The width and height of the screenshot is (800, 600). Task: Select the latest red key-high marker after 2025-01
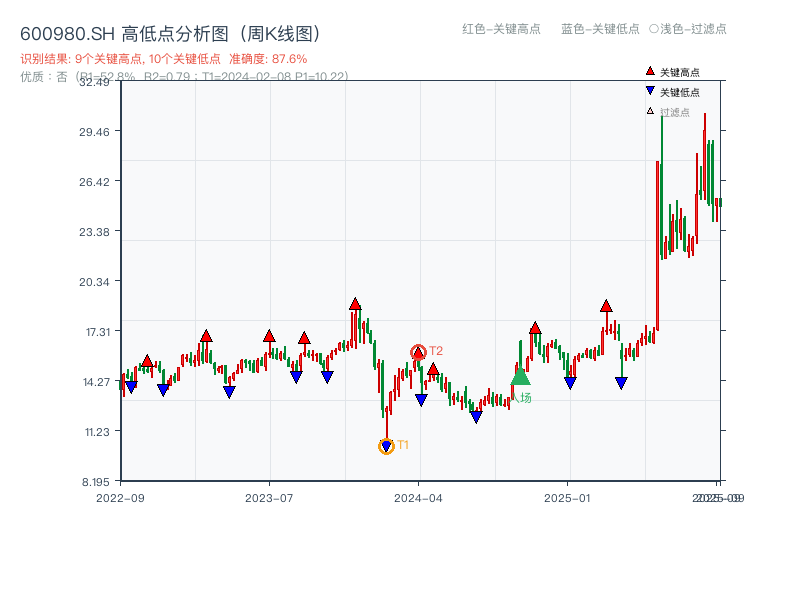pos(606,306)
